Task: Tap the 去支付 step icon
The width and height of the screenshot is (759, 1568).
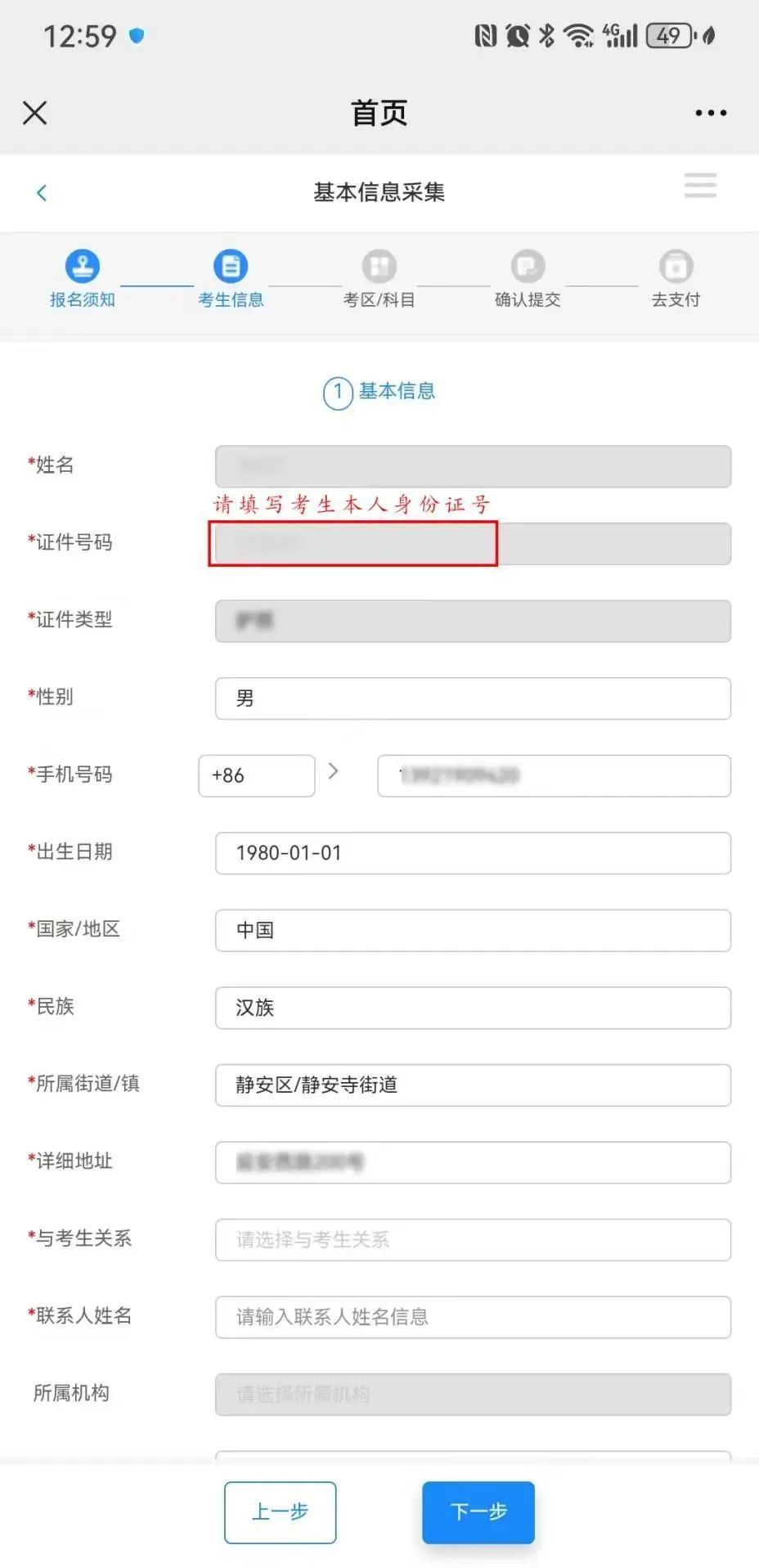Action: pyautogui.click(x=676, y=266)
